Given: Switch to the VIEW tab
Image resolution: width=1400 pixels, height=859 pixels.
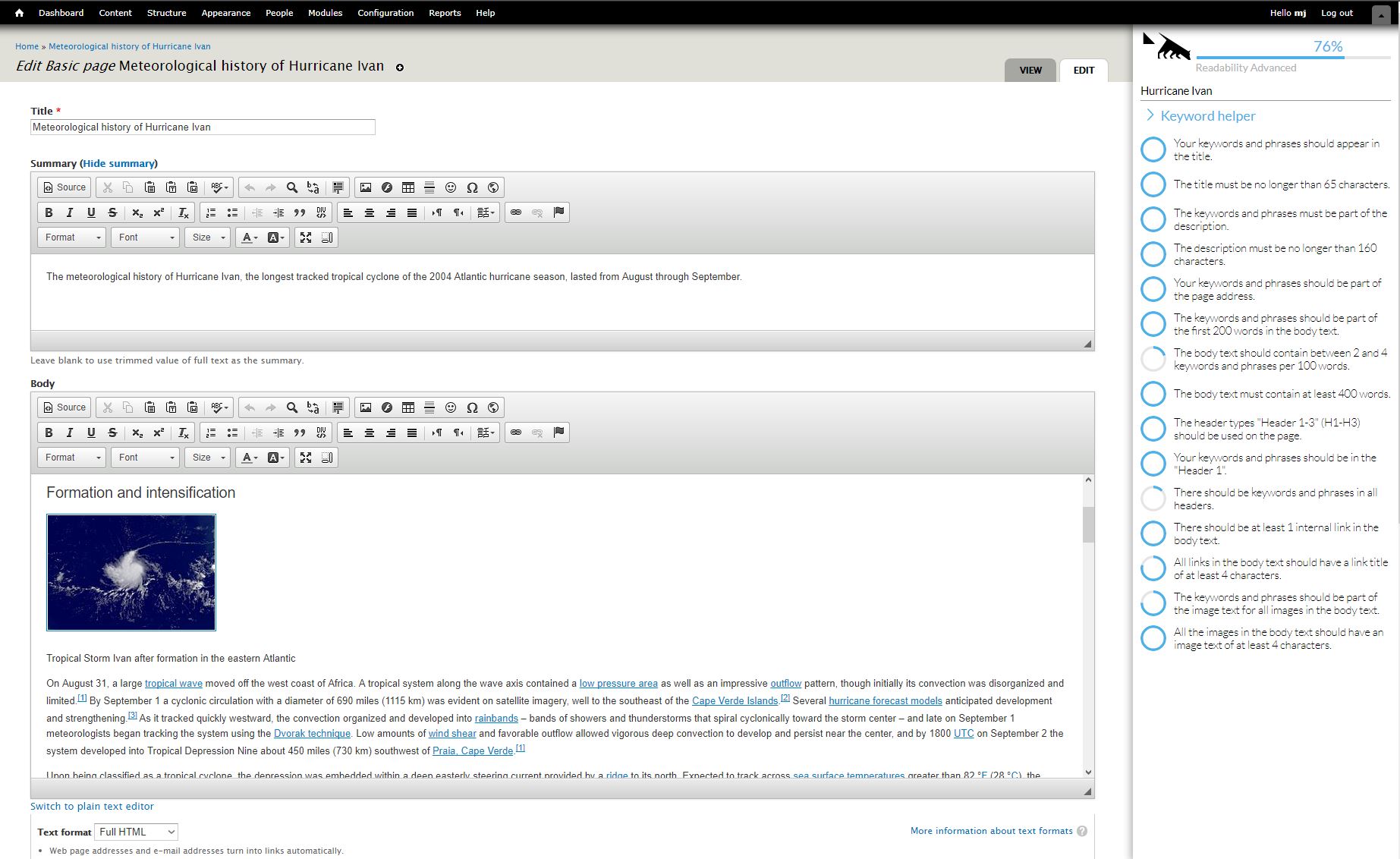Looking at the screenshot, I should click(x=1030, y=70).
